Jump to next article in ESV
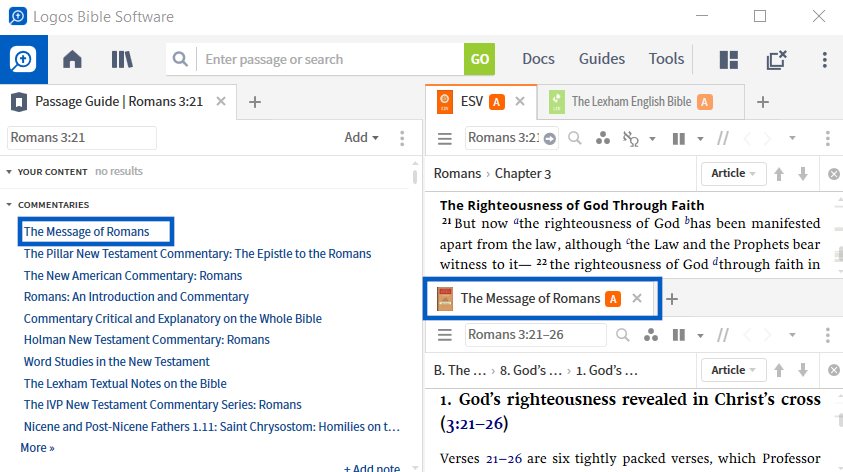The height and width of the screenshot is (472, 843). (803, 174)
